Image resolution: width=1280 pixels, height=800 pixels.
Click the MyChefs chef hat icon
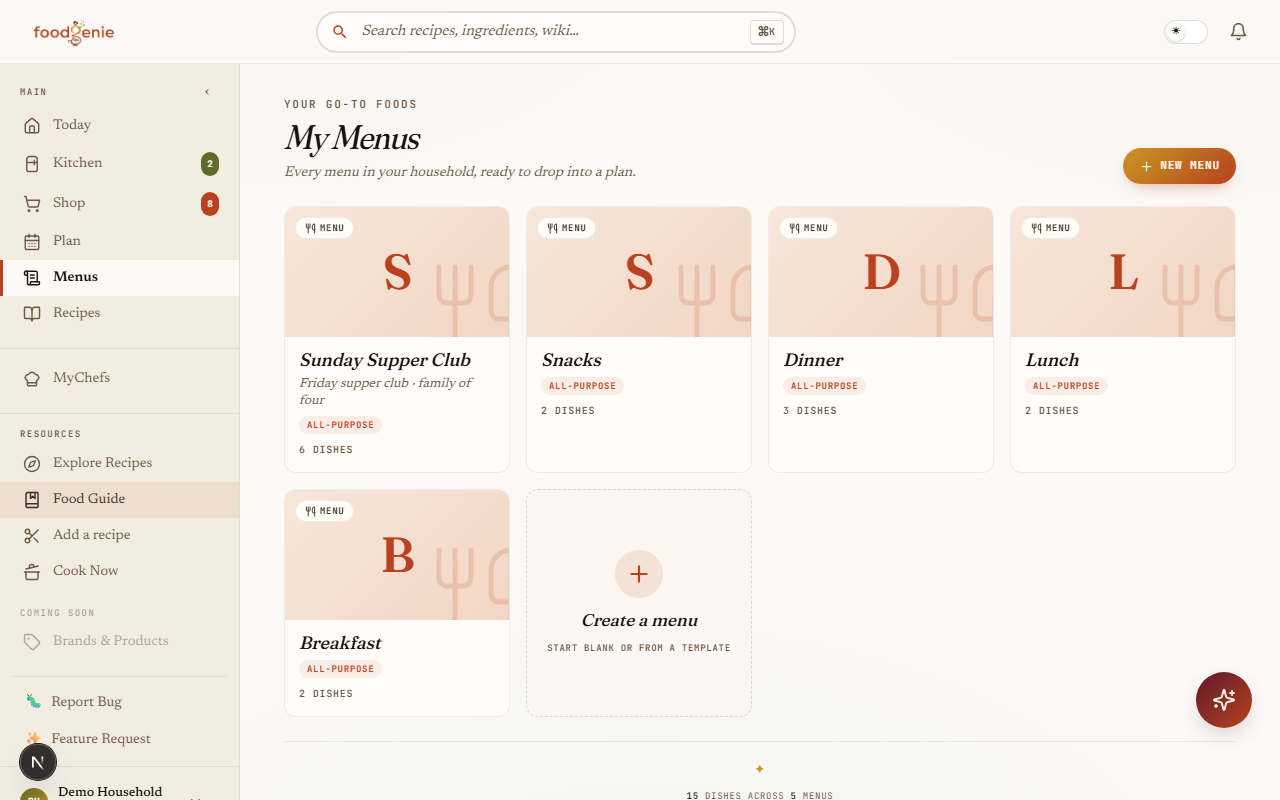point(32,378)
